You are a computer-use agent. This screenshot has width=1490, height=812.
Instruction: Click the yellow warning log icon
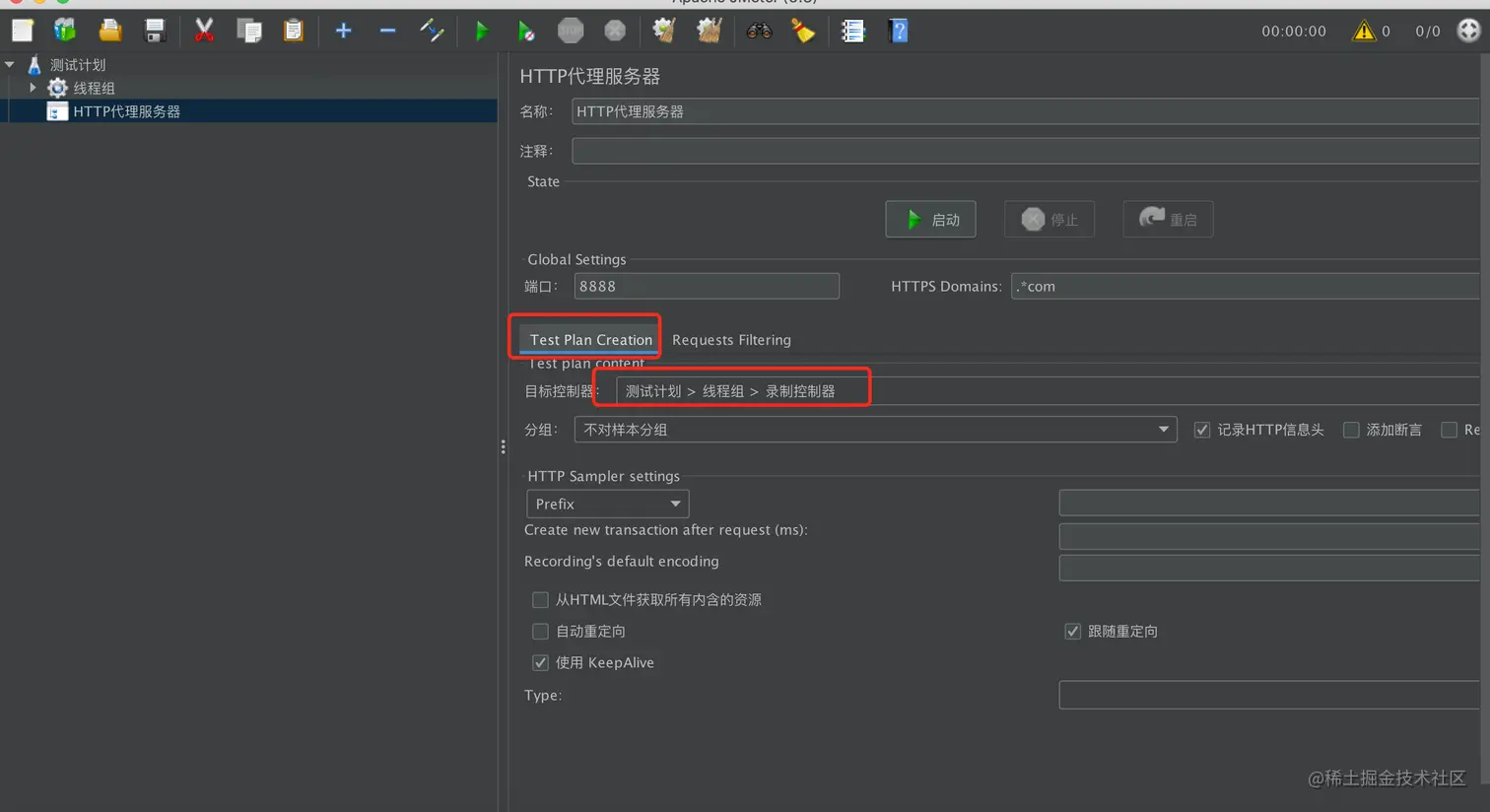[x=1364, y=31]
